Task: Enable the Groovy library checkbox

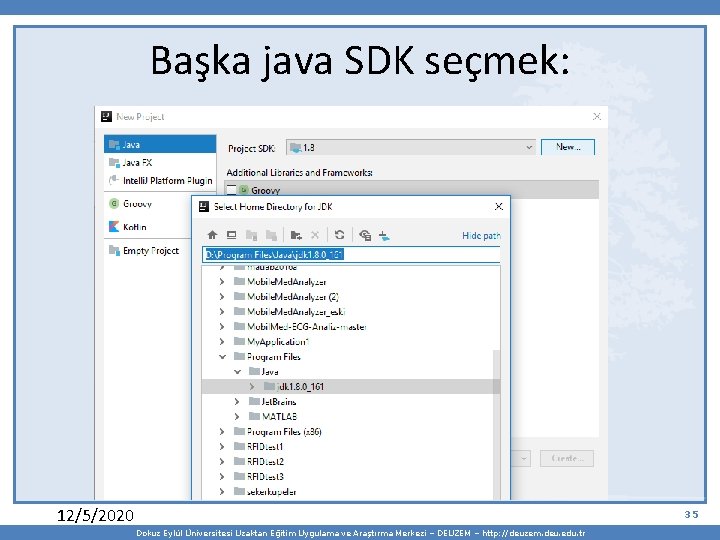Action: [x=231, y=190]
